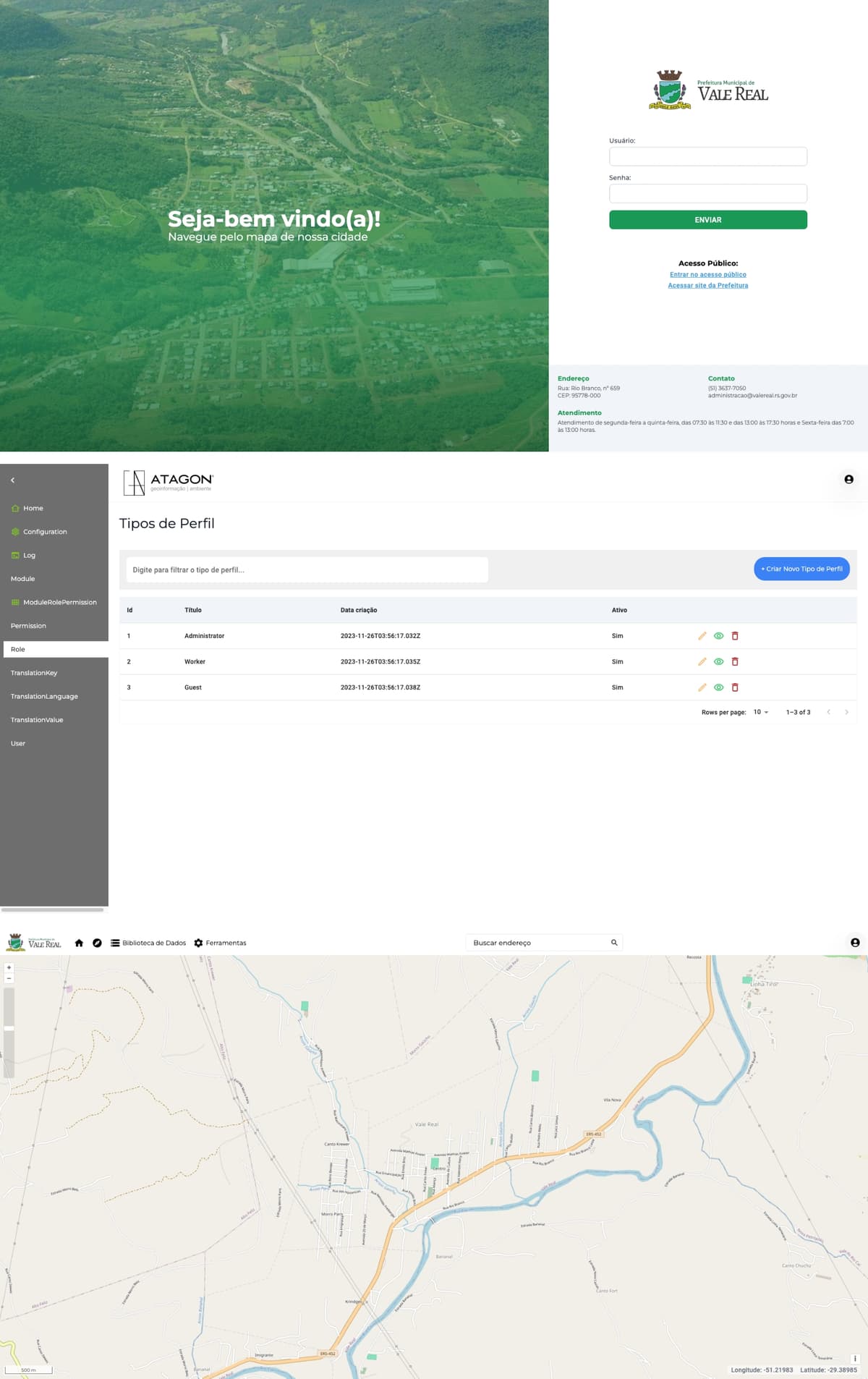
Task: Click the Usuário input field
Action: point(708,156)
